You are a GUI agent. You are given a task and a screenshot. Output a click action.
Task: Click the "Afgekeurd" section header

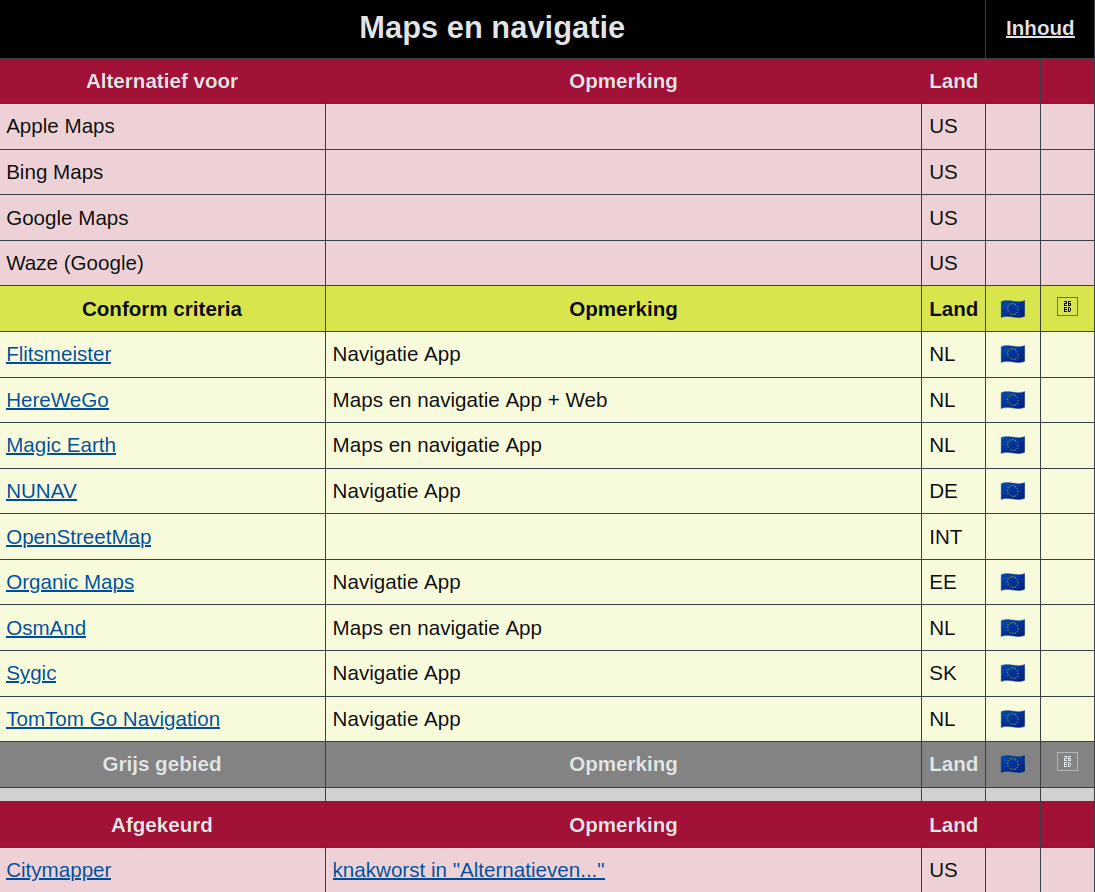point(162,825)
